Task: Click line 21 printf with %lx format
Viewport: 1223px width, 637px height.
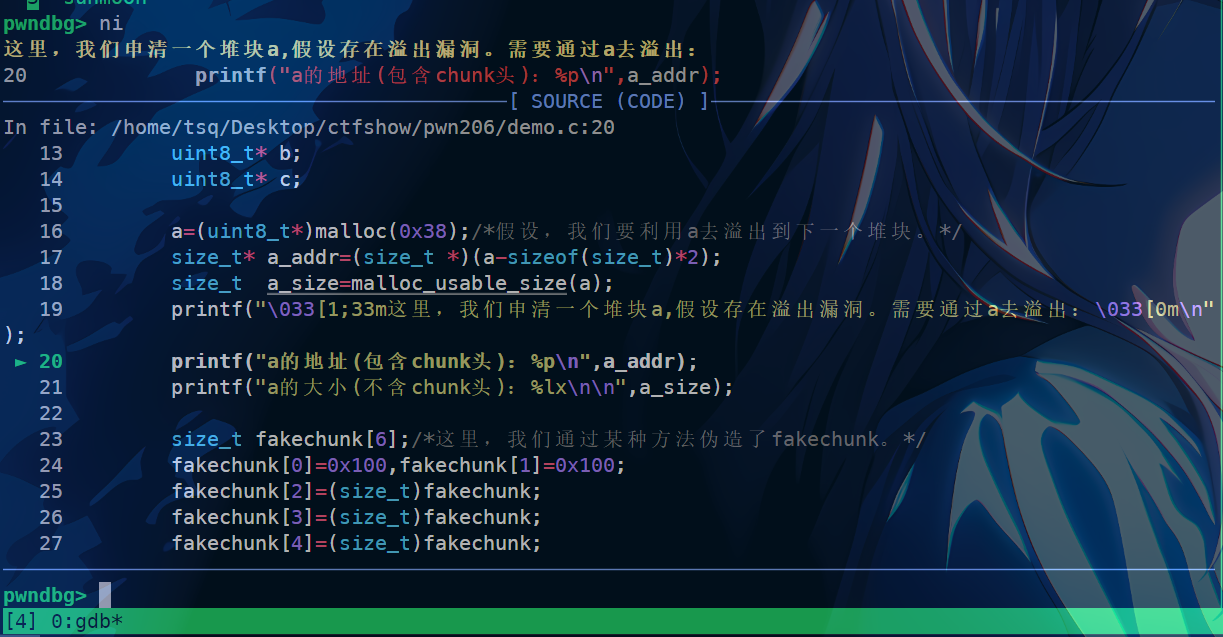Action: click(452, 387)
